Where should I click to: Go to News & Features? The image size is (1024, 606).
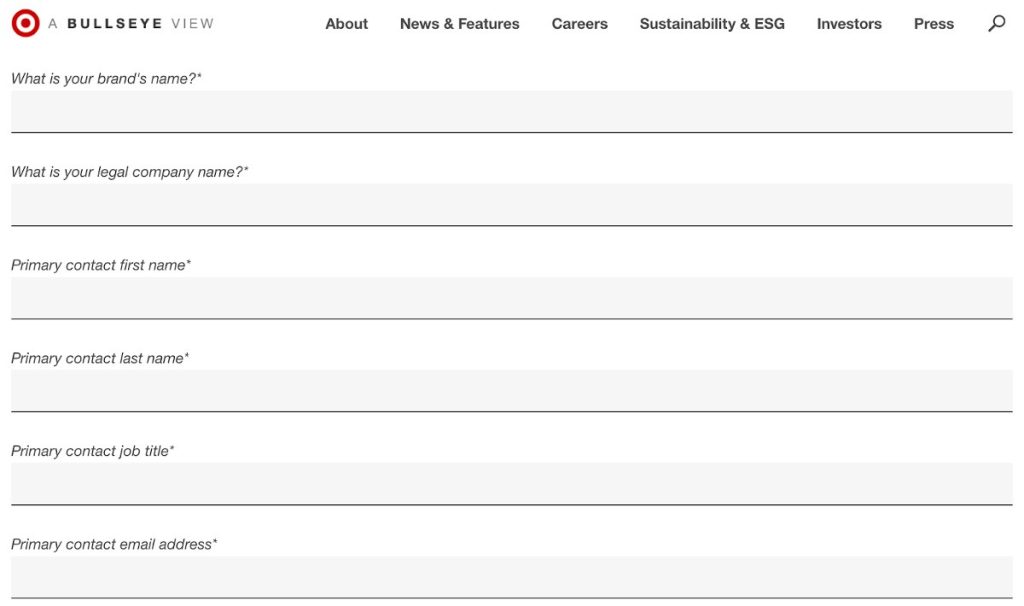459,24
